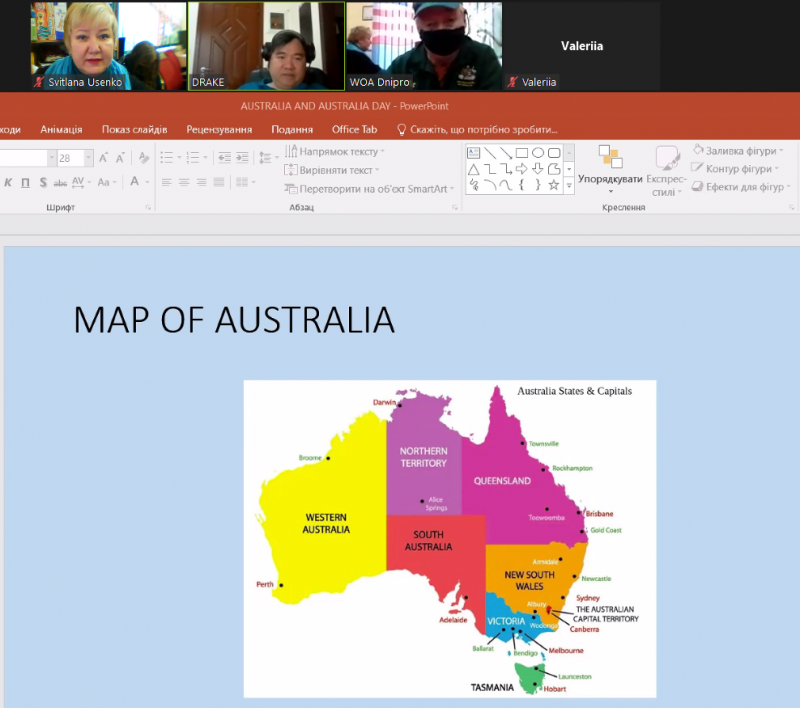Choose the Triangle shape
800x708 pixels.
473,169
